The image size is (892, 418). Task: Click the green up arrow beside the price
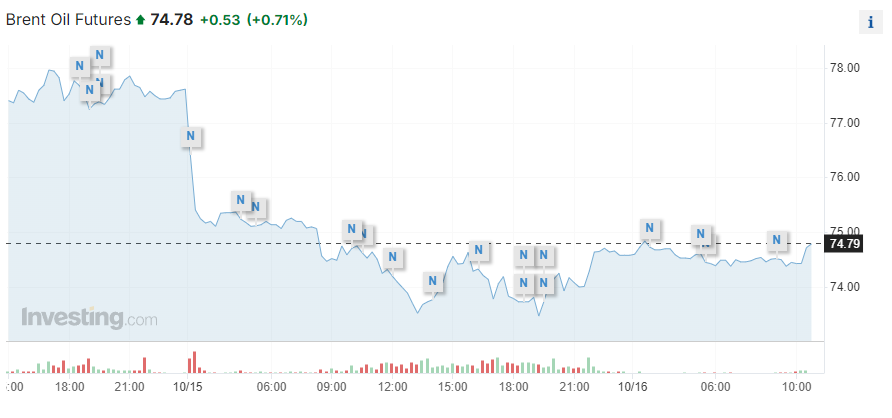click(x=140, y=20)
